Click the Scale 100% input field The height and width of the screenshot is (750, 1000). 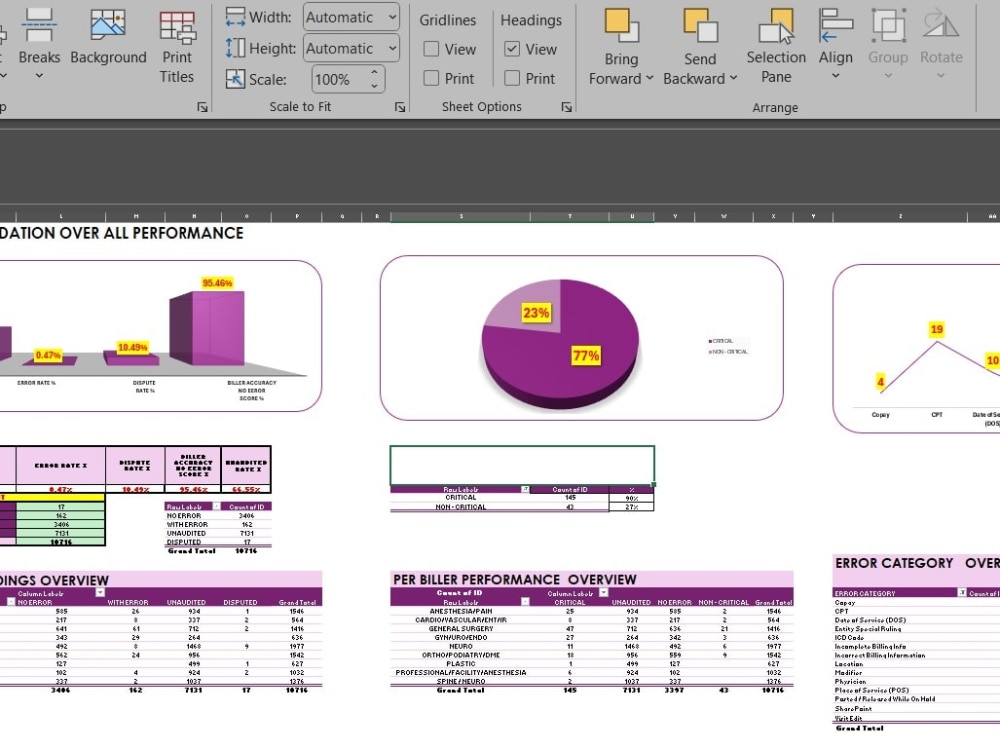(340, 80)
